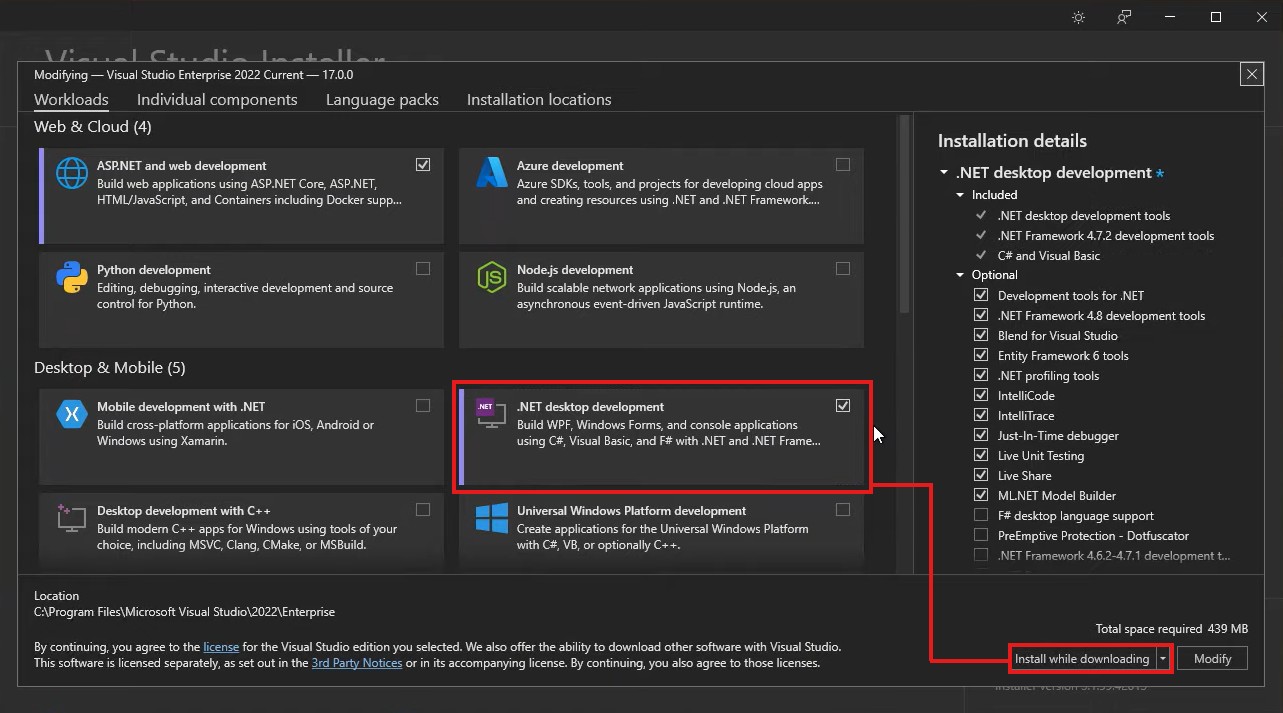The height and width of the screenshot is (713, 1283).
Task: Click the Xamarin mobile development icon
Action: coord(72,414)
